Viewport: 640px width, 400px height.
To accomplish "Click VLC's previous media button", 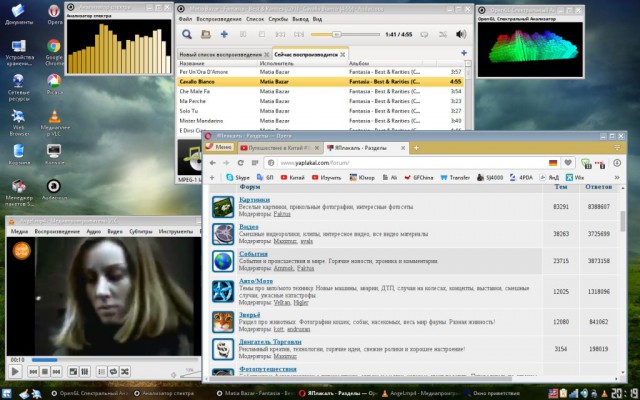I will click(x=33, y=372).
